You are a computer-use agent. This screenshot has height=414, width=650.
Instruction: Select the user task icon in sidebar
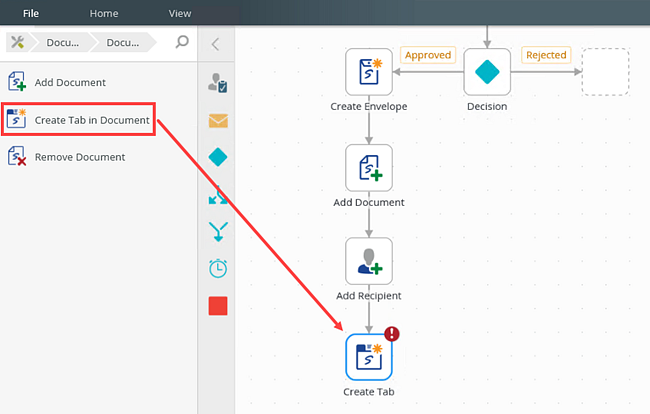(218, 83)
